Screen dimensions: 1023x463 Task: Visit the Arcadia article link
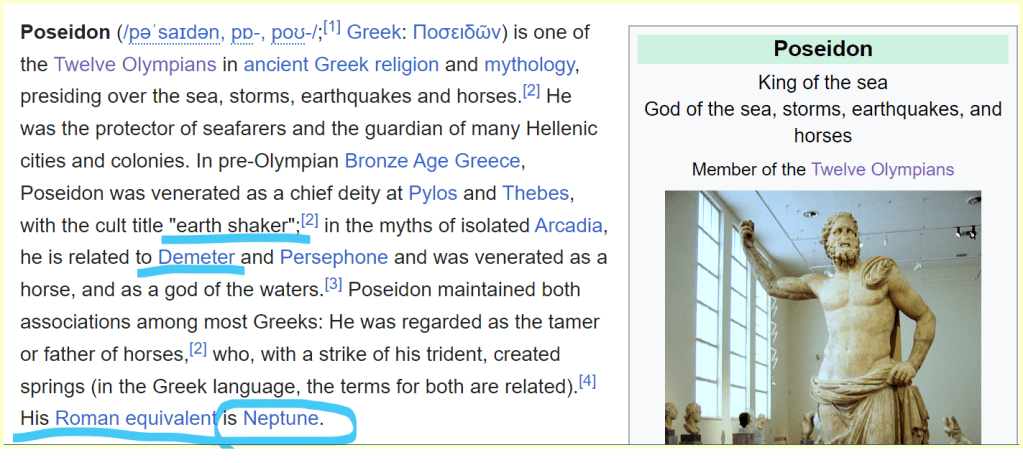(x=571, y=225)
